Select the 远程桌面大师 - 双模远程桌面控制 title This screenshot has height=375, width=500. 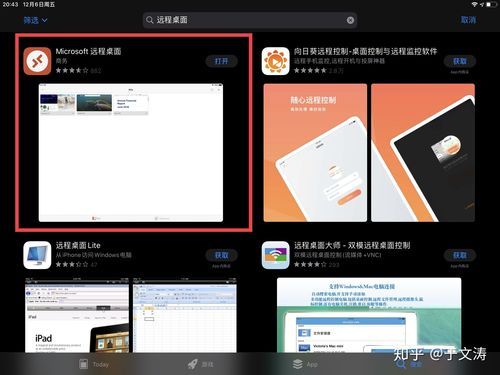click(352, 245)
